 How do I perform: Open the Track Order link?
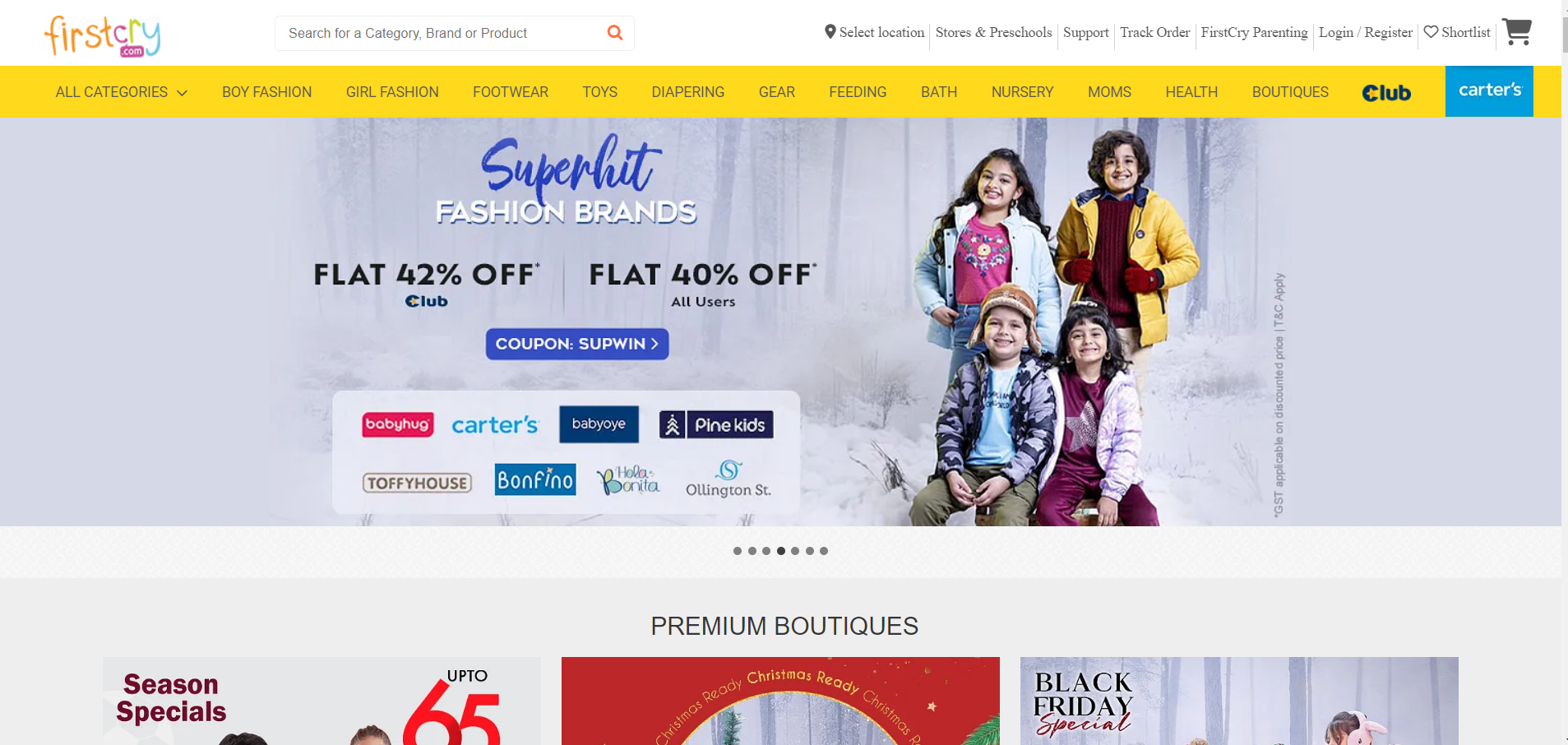(x=1154, y=32)
